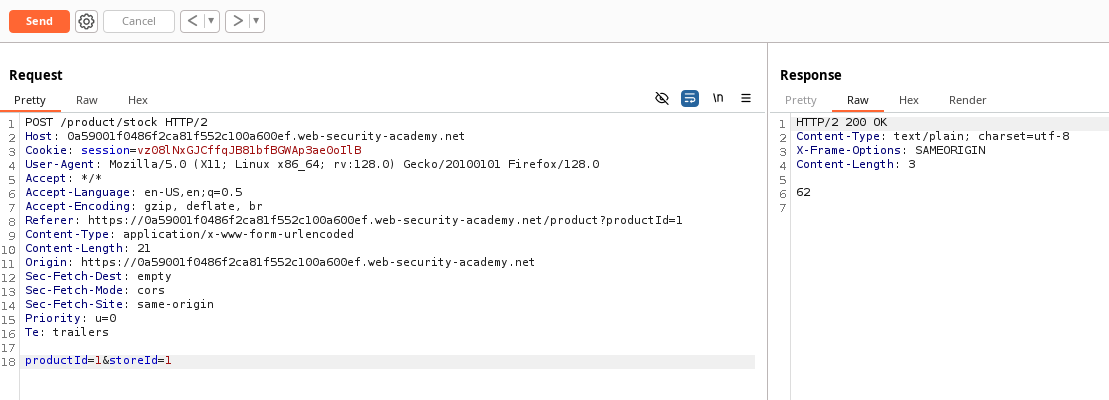Switch request view to Raw tab

point(87,100)
